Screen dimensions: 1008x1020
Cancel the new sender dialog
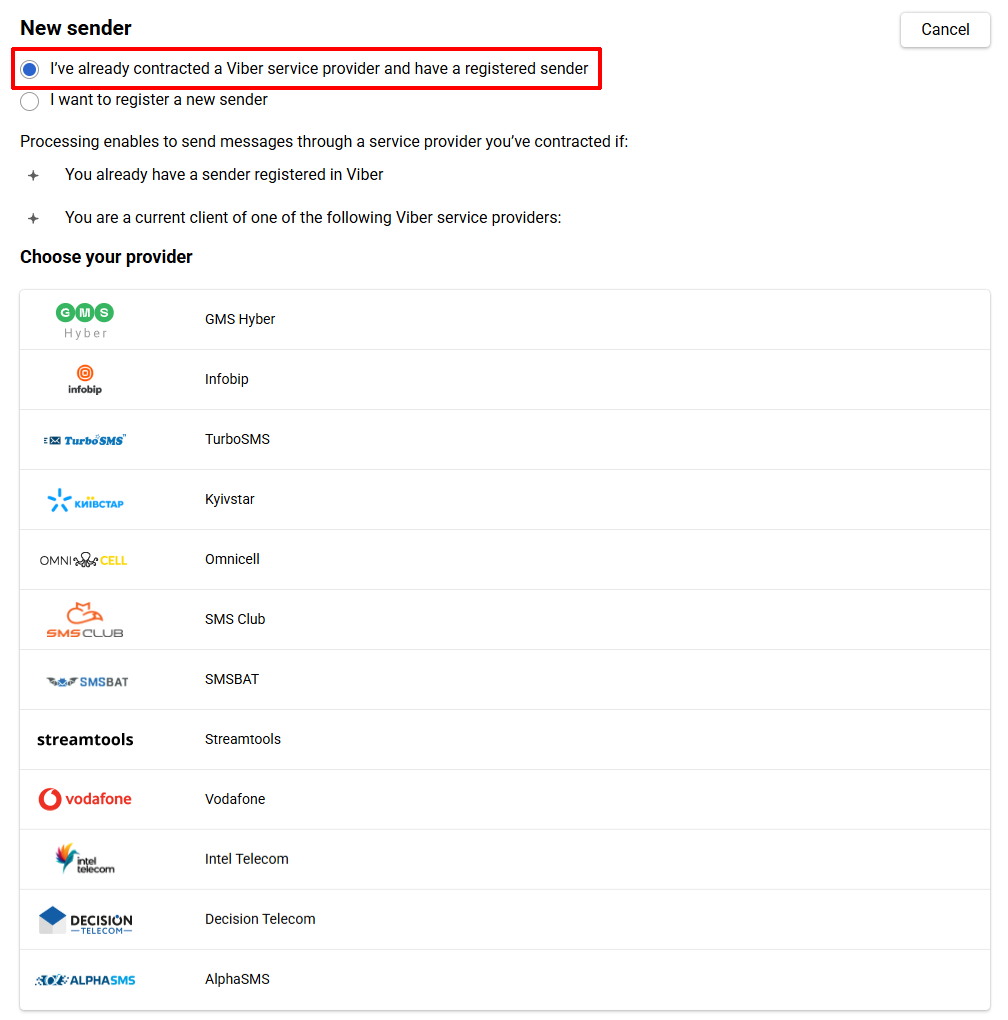pos(945,30)
